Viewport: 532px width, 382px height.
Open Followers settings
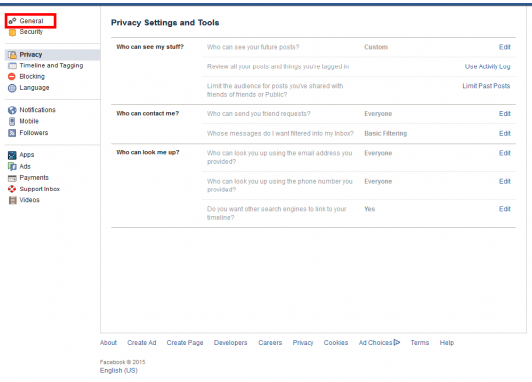[34, 133]
